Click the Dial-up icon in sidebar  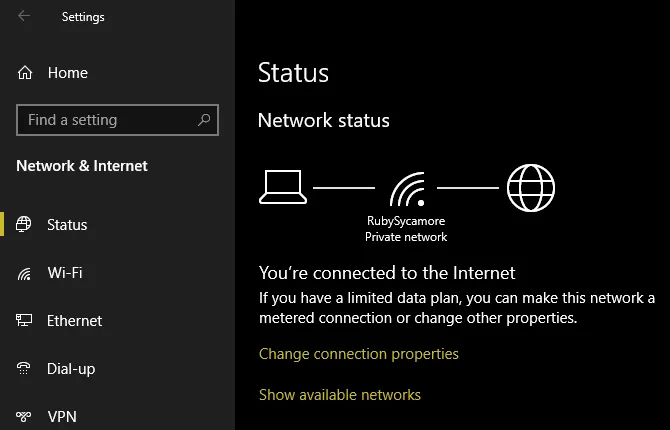coord(25,369)
